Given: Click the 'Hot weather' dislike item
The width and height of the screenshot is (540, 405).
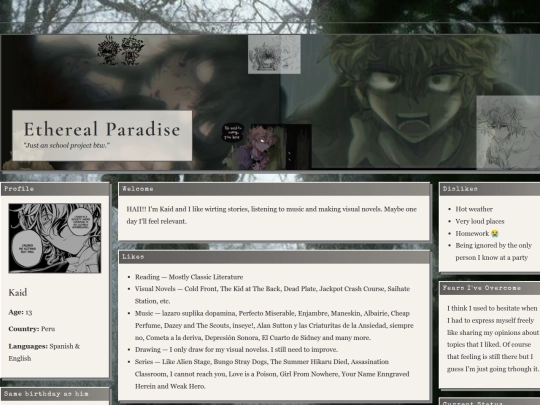Looking at the screenshot, I should pos(474,209).
